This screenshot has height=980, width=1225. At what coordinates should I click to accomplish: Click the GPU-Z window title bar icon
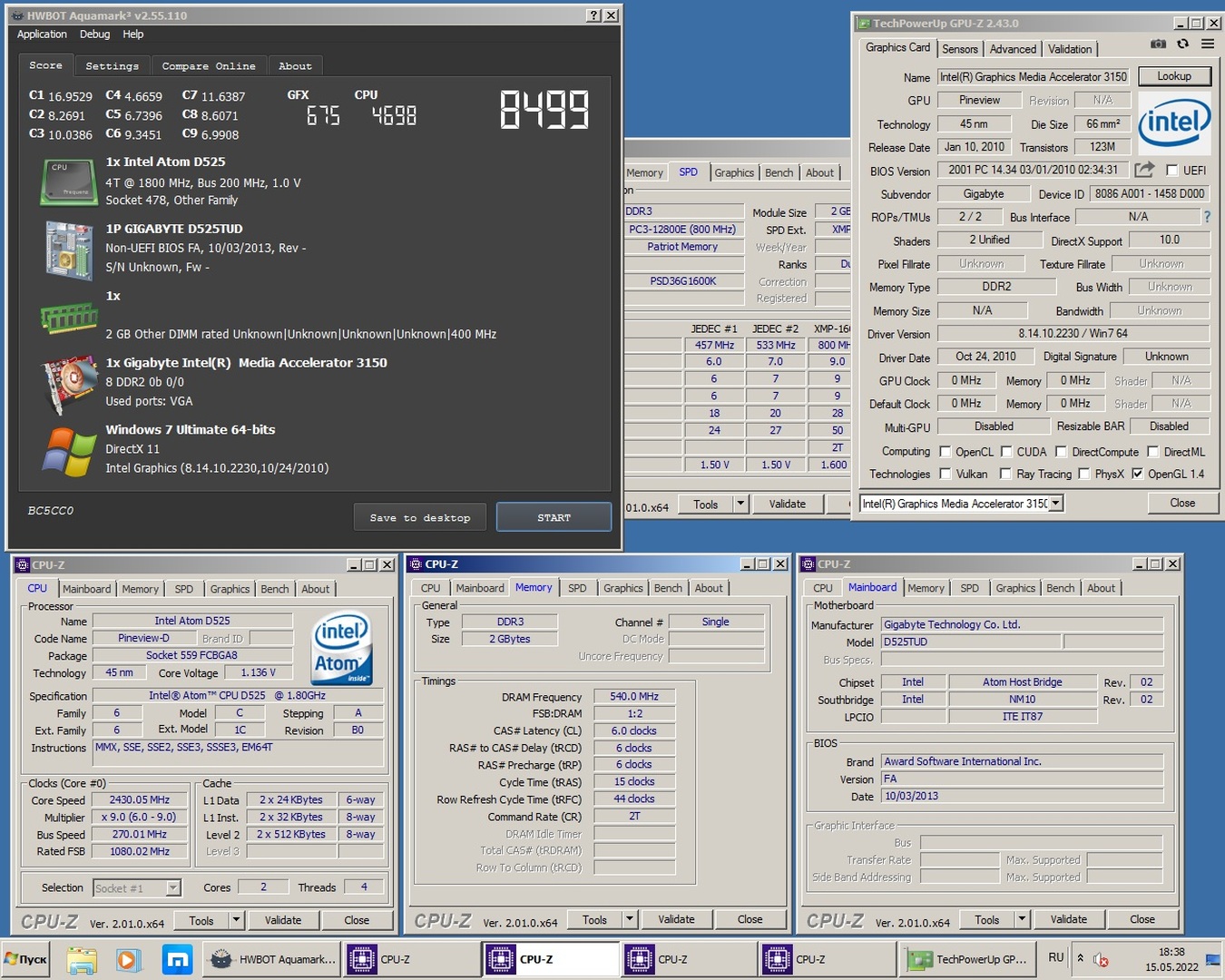pos(865,23)
